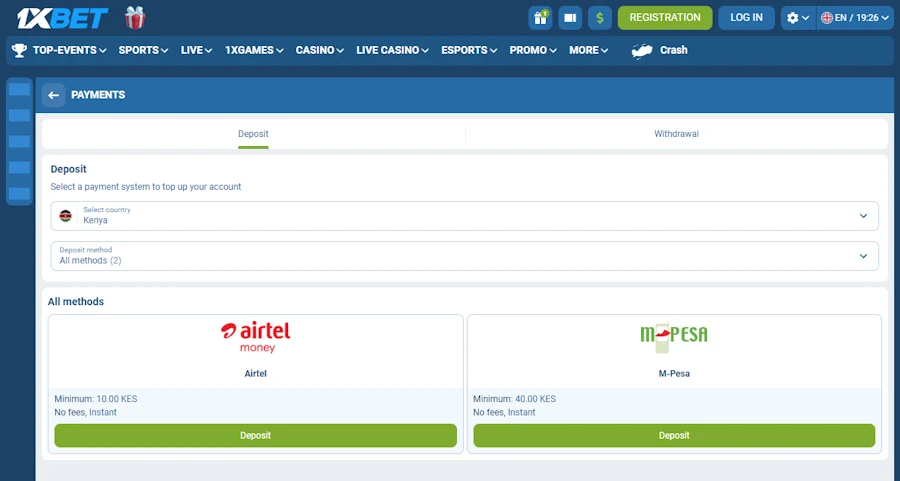Click the 1XBET logo
Image resolution: width=900 pixels, height=481 pixels.
click(x=62, y=18)
